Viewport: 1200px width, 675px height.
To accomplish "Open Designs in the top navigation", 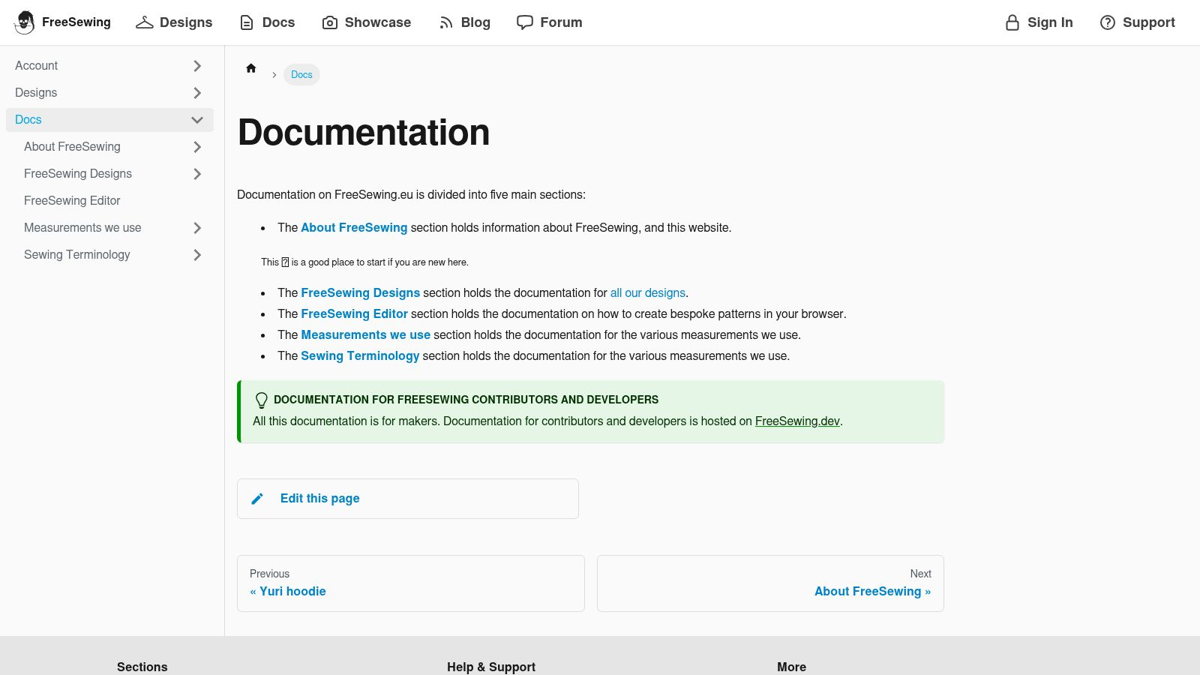I will [x=186, y=22].
